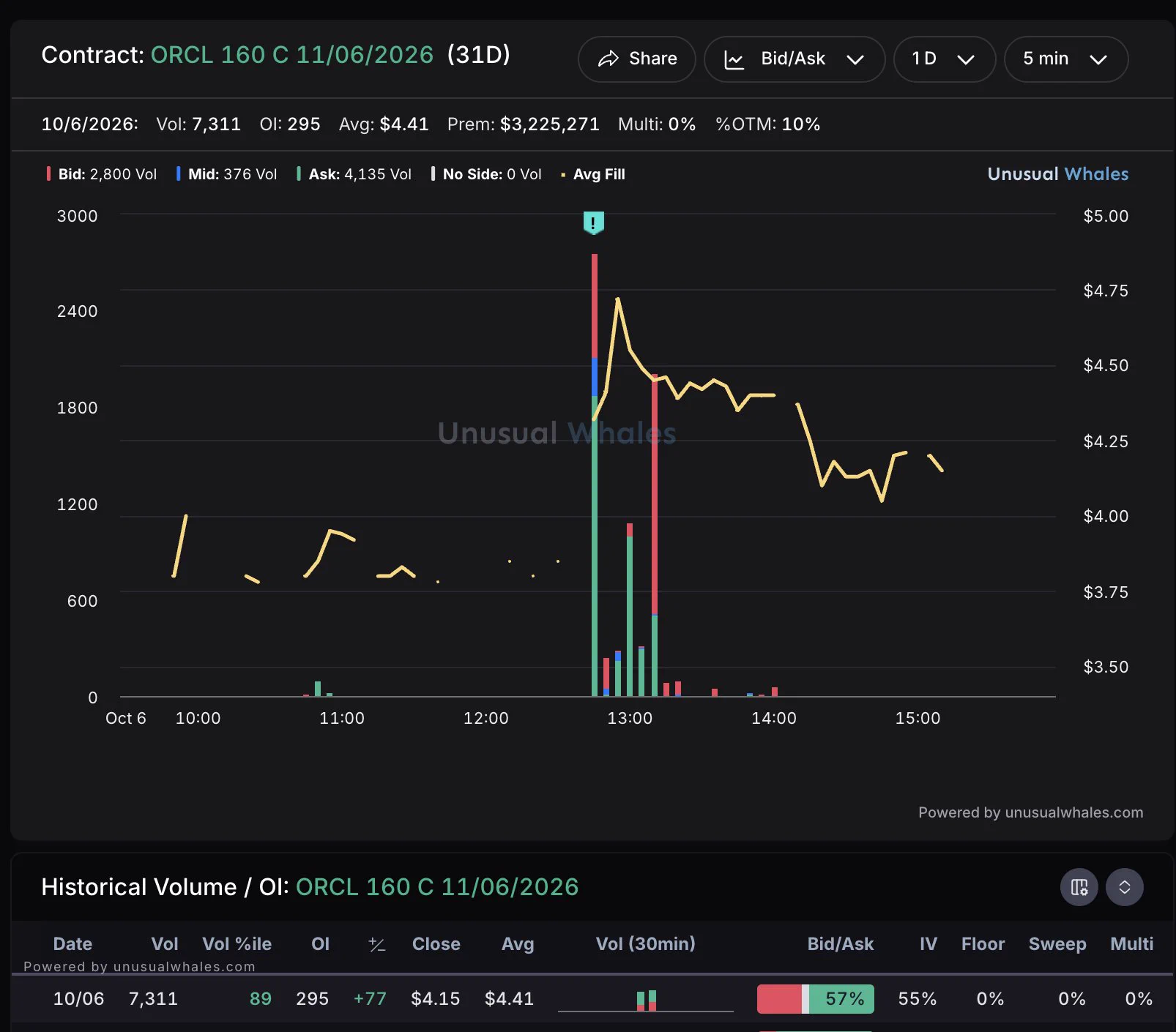The width and height of the screenshot is (1176, 1032).
Task: Sort by the Multi column header
Action: [x=1132, y=944]
